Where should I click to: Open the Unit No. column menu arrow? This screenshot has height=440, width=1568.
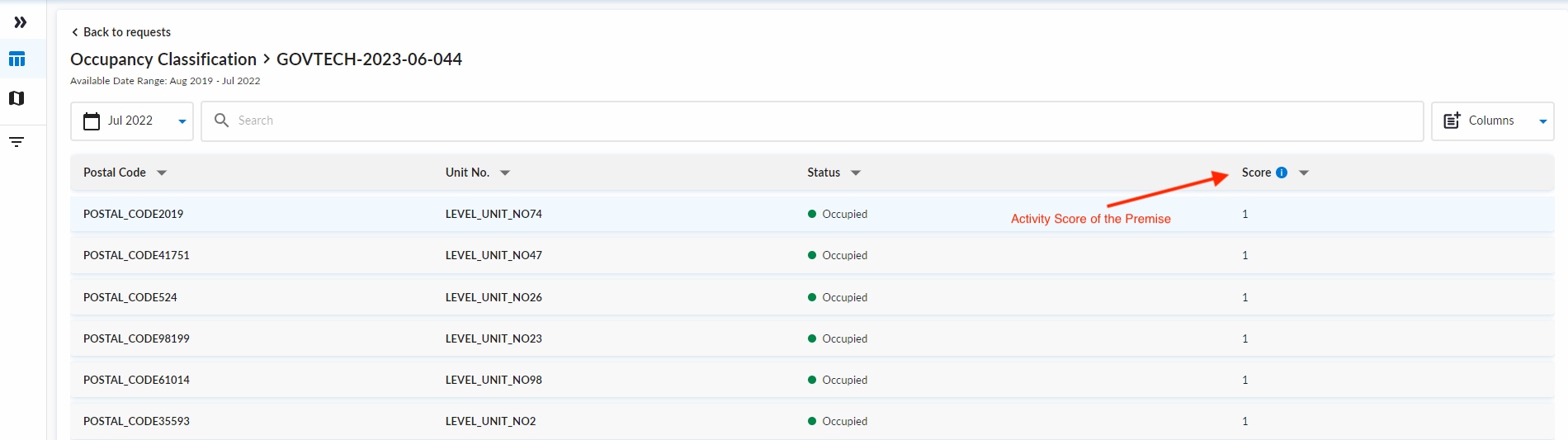[505, 173]
